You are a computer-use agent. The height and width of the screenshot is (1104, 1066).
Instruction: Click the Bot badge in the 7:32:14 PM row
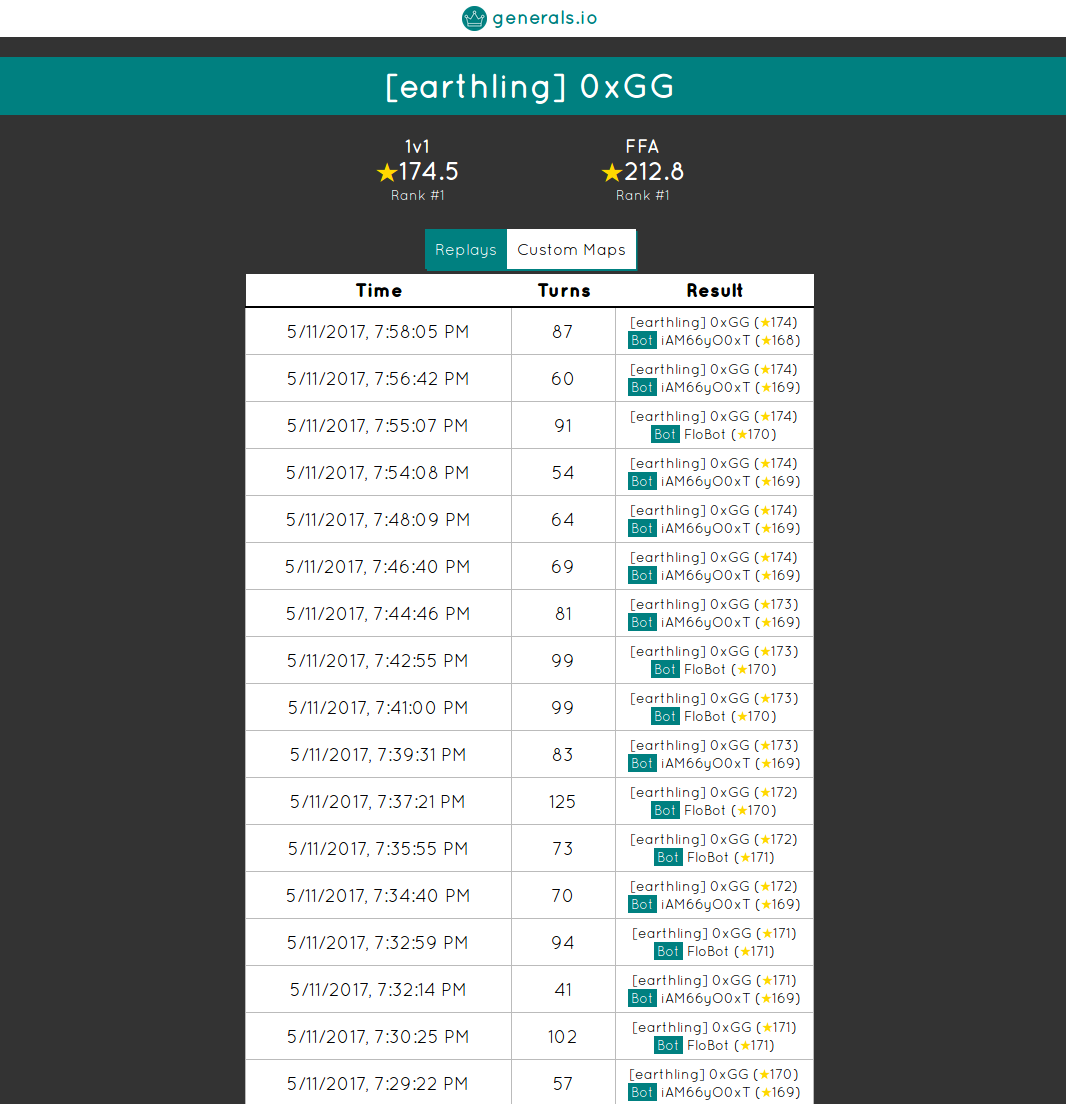(642, 998)
